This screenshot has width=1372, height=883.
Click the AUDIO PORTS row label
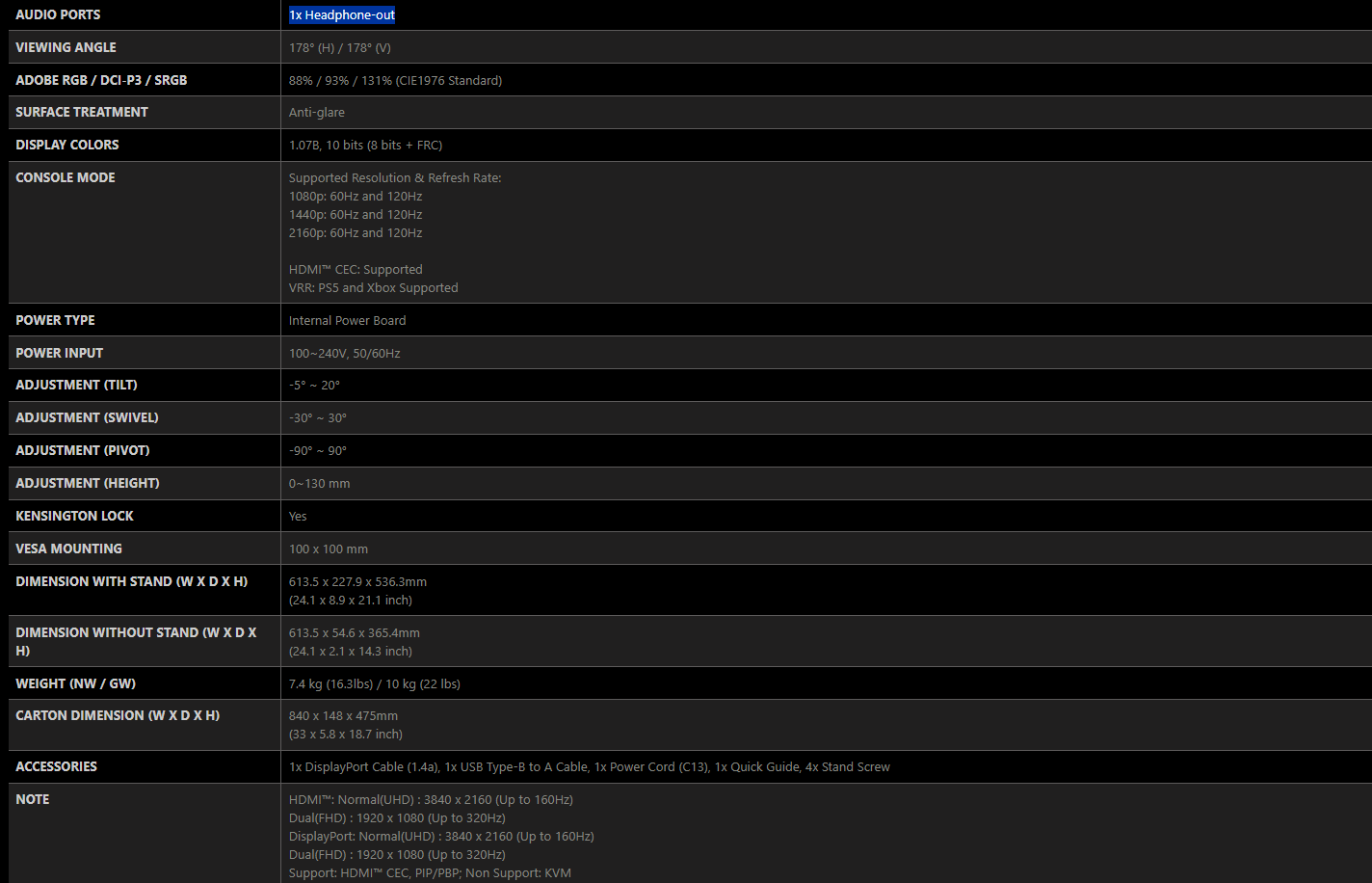[x=58, y=15]
